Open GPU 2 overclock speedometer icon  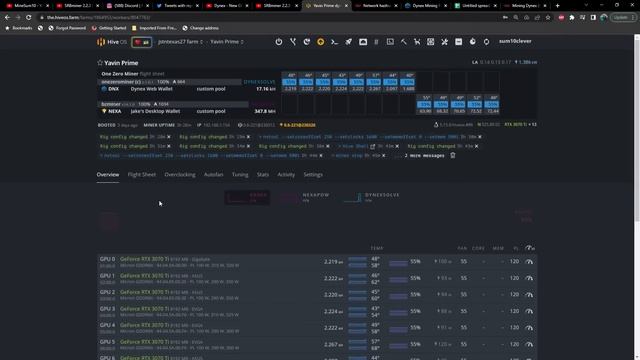coord(529,295)
